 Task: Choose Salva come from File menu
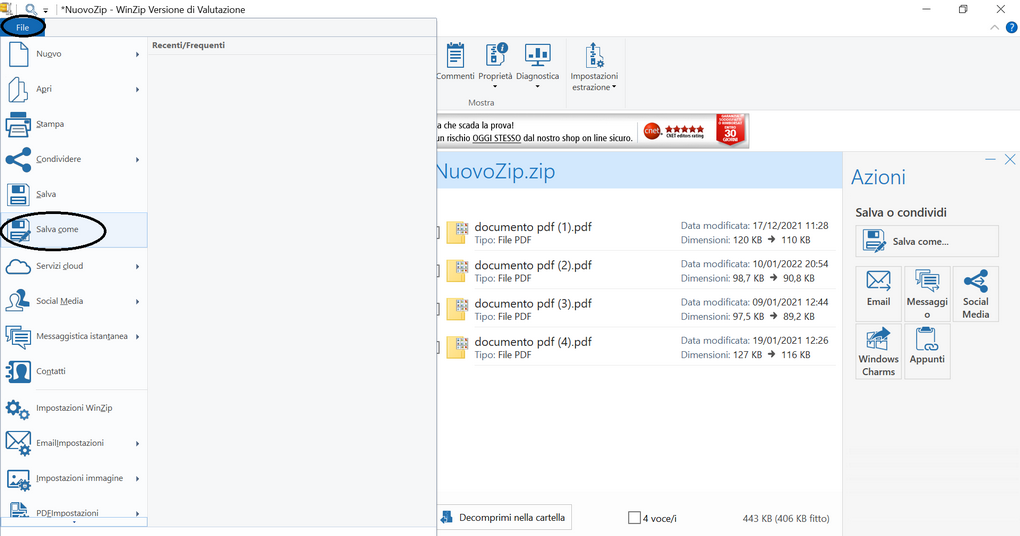point(74,230)
